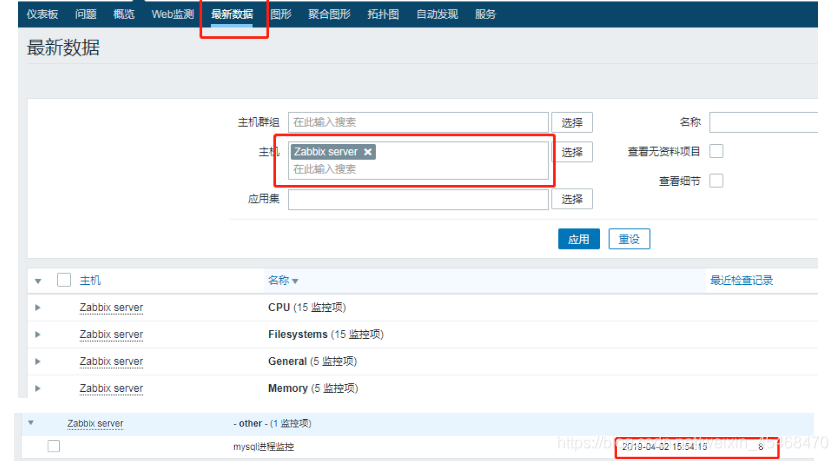The height and width of the screenshot is (461, 838).
Task: Click the host search input under Zabbix server tag
Action: [418, 169]
